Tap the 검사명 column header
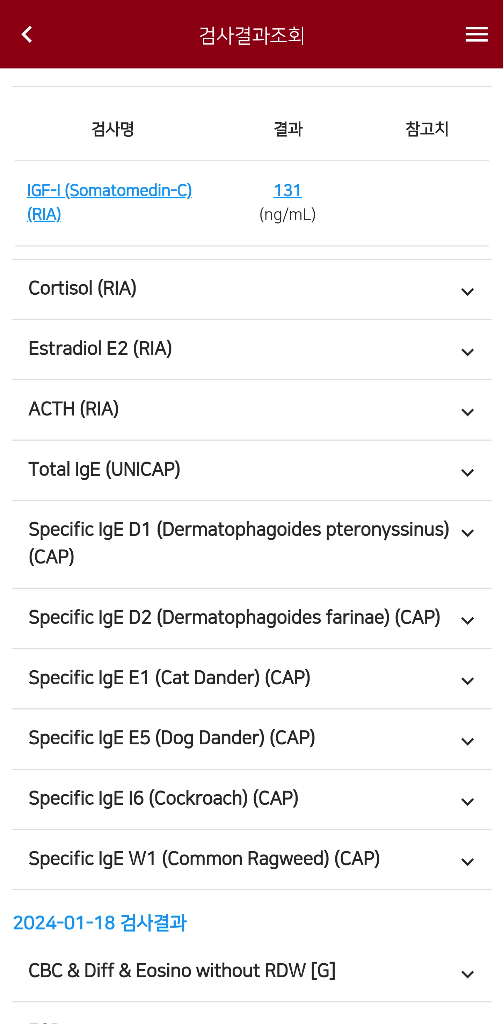 [112, 129]
